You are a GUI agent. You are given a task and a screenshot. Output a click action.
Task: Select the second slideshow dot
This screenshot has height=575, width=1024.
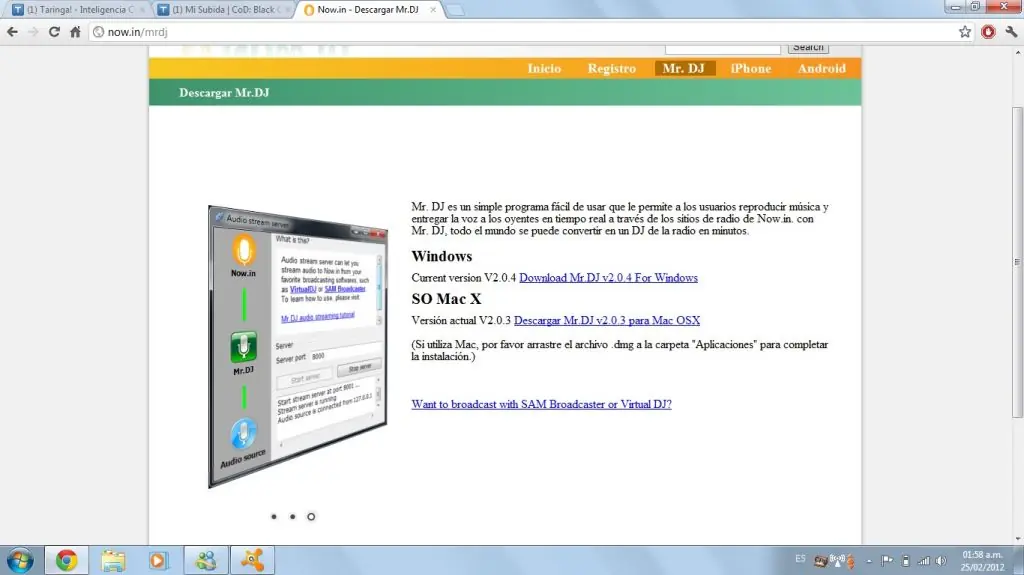[293, 517]
